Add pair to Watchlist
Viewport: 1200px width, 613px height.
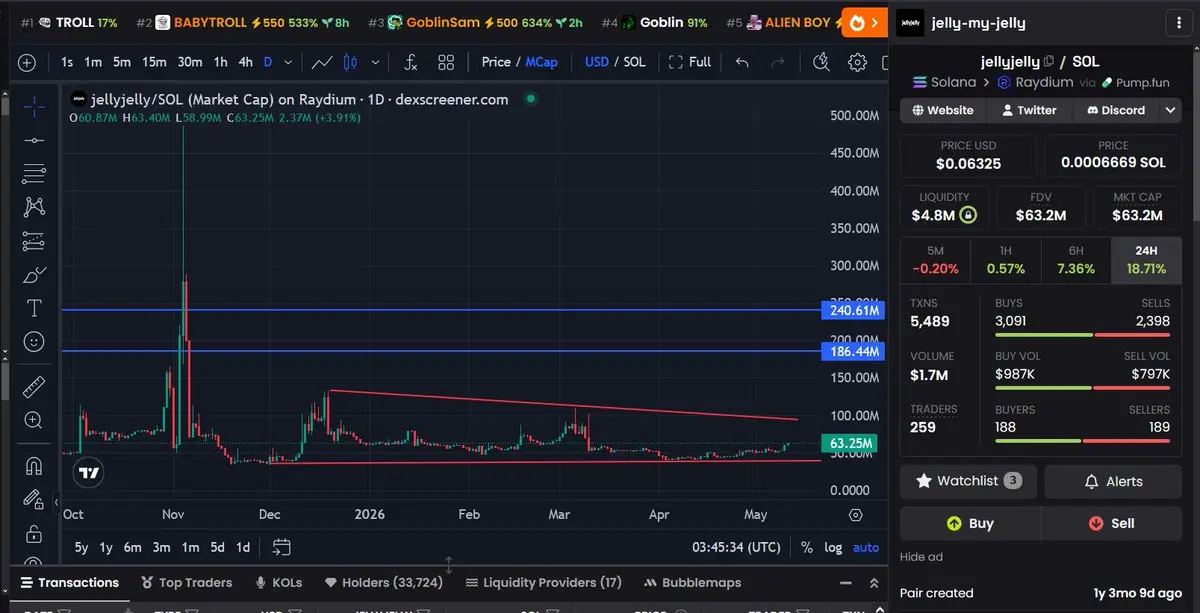coord(968,481)
